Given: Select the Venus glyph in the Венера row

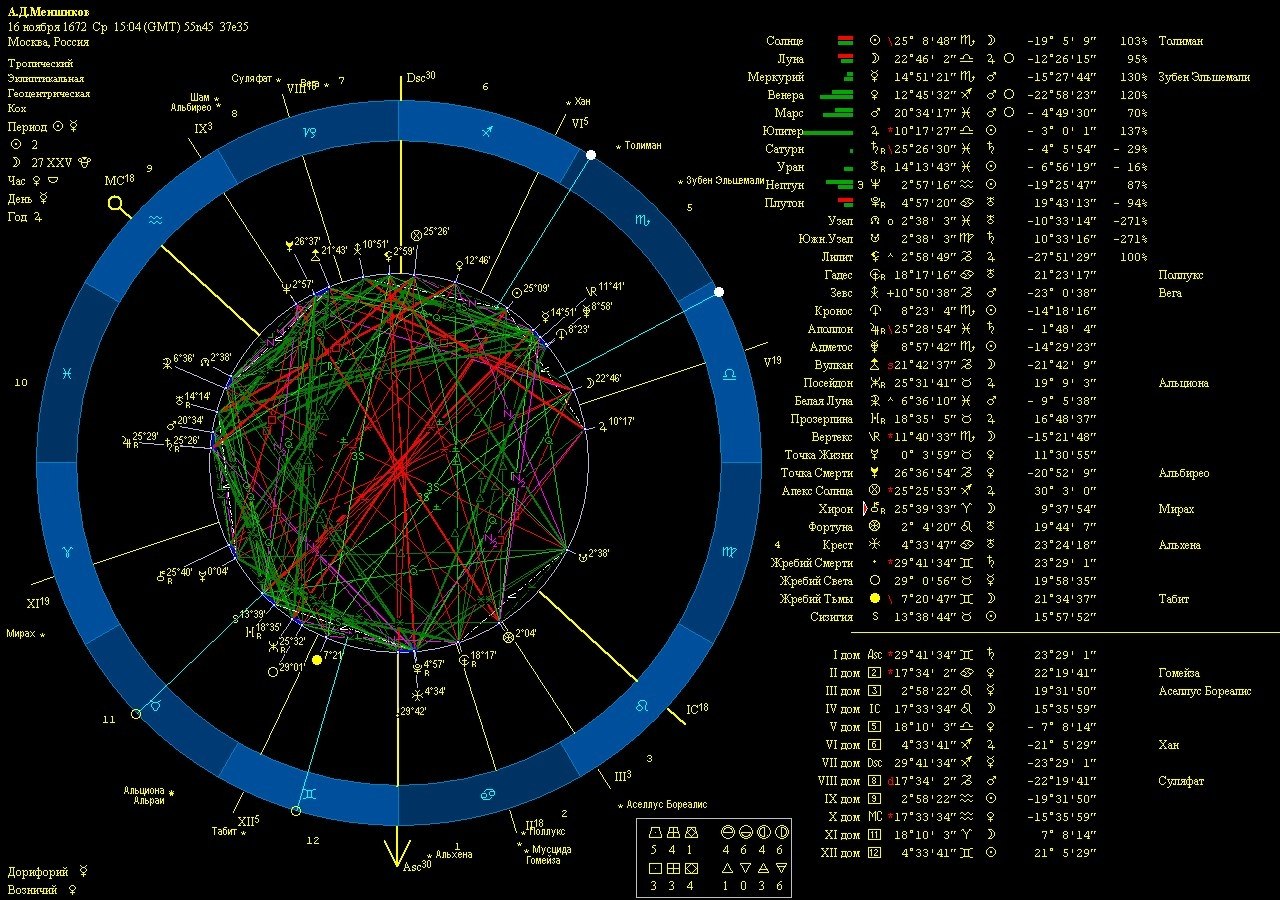Looking at the screenshot, I should (x=875, y=95).
